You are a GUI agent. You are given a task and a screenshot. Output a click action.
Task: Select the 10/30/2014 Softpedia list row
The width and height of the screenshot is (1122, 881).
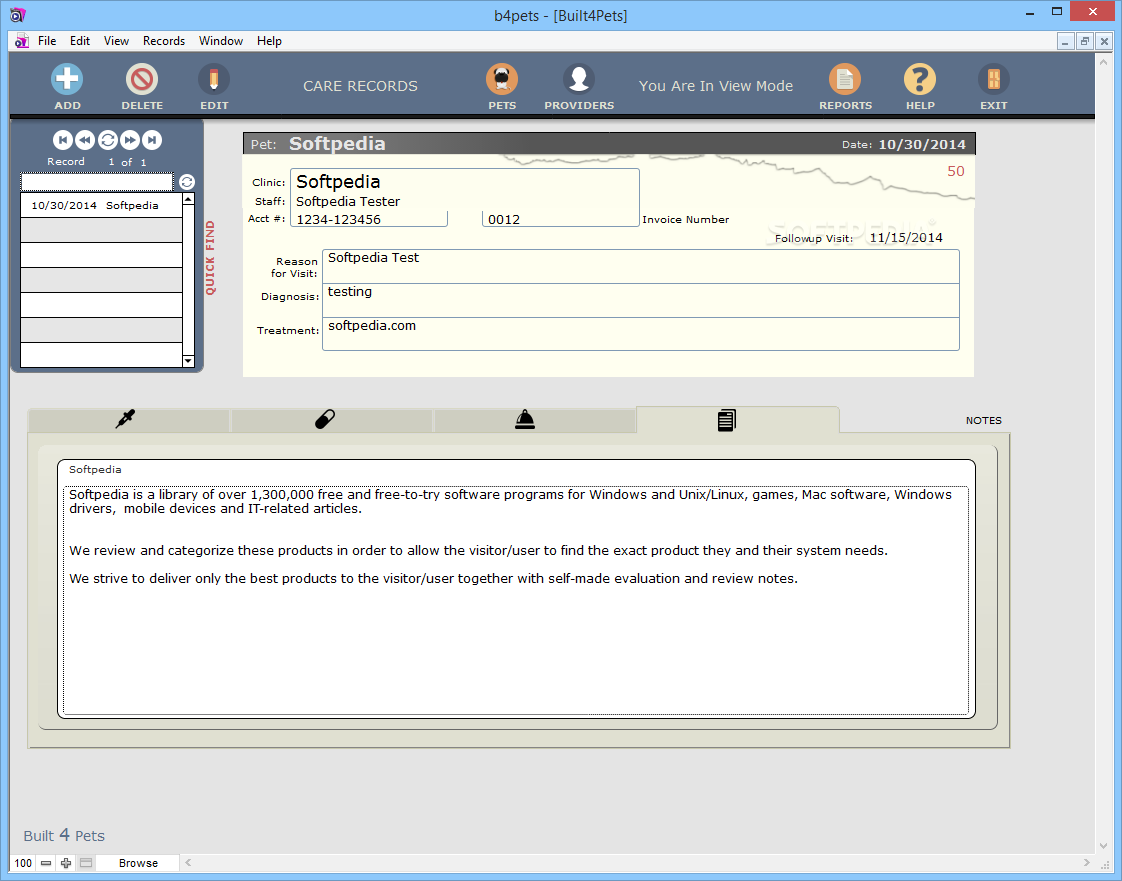tap(102, 205)
